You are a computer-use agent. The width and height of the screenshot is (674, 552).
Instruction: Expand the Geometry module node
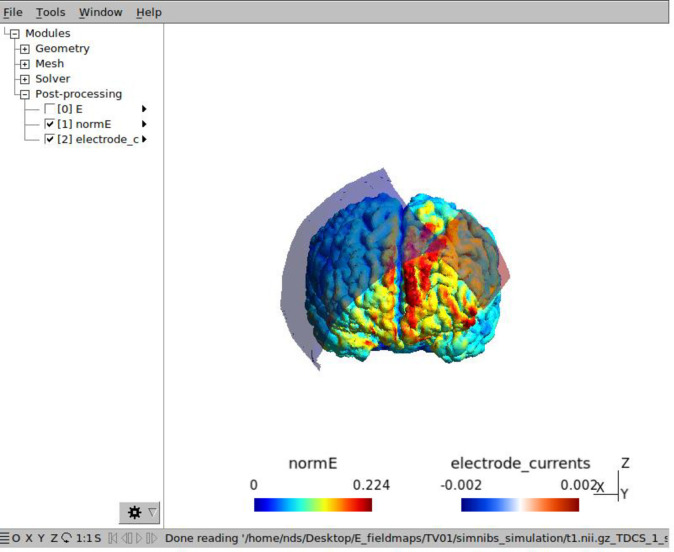(25, 49)
